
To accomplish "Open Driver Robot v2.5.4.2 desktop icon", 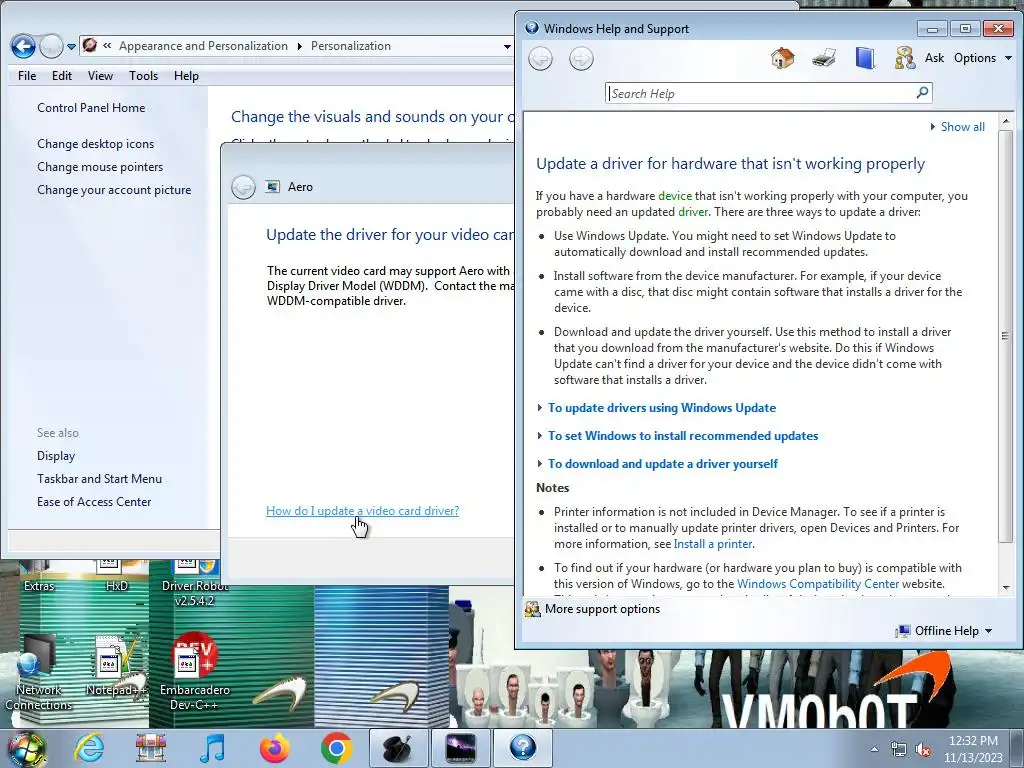I will pyautogui.click(x=194, y=584).
